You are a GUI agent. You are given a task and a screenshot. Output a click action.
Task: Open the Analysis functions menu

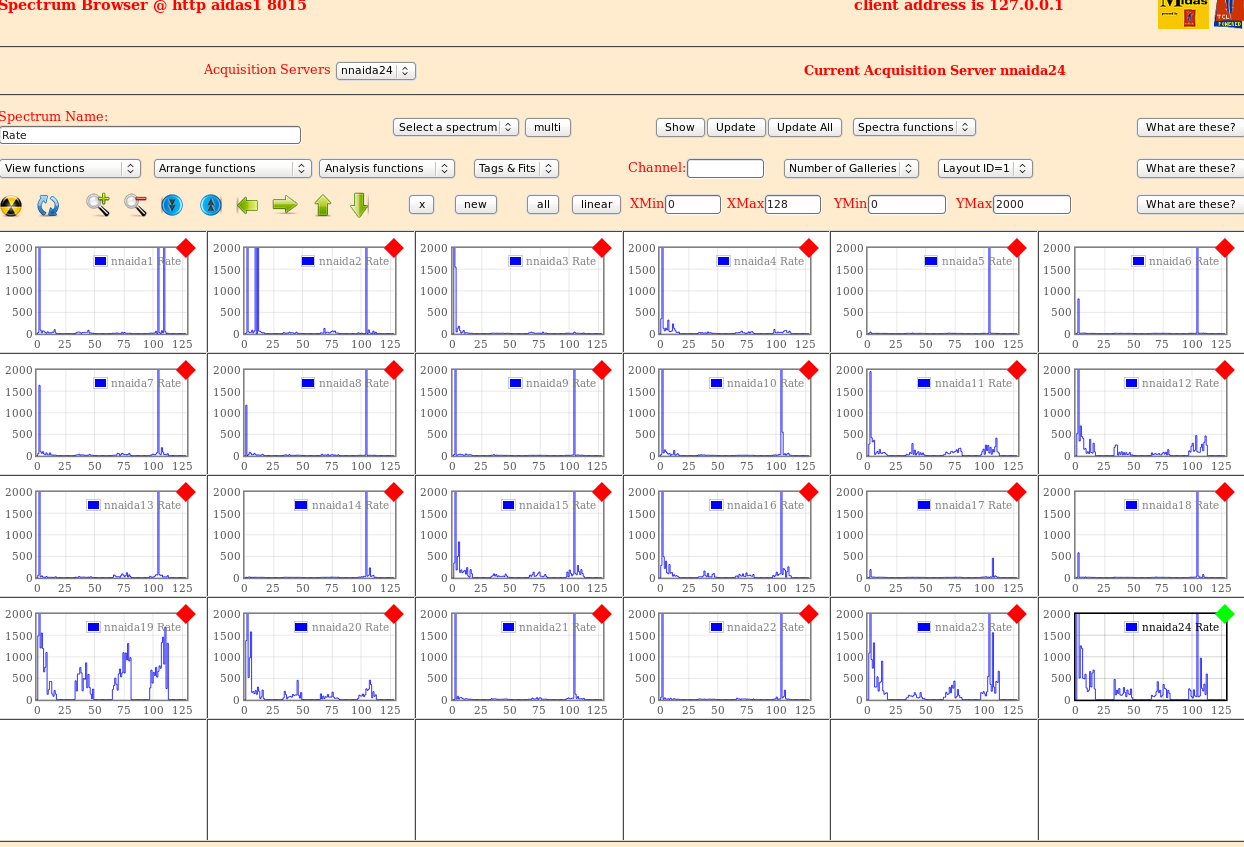386,169
